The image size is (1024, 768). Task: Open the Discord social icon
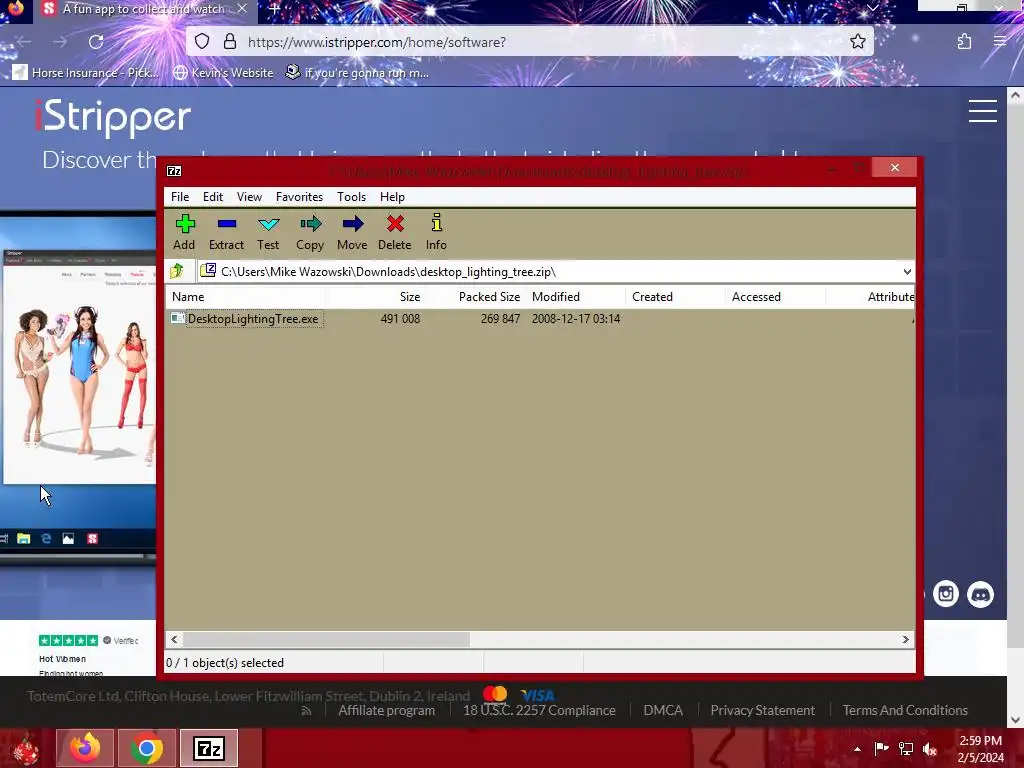tap(980, 594)
